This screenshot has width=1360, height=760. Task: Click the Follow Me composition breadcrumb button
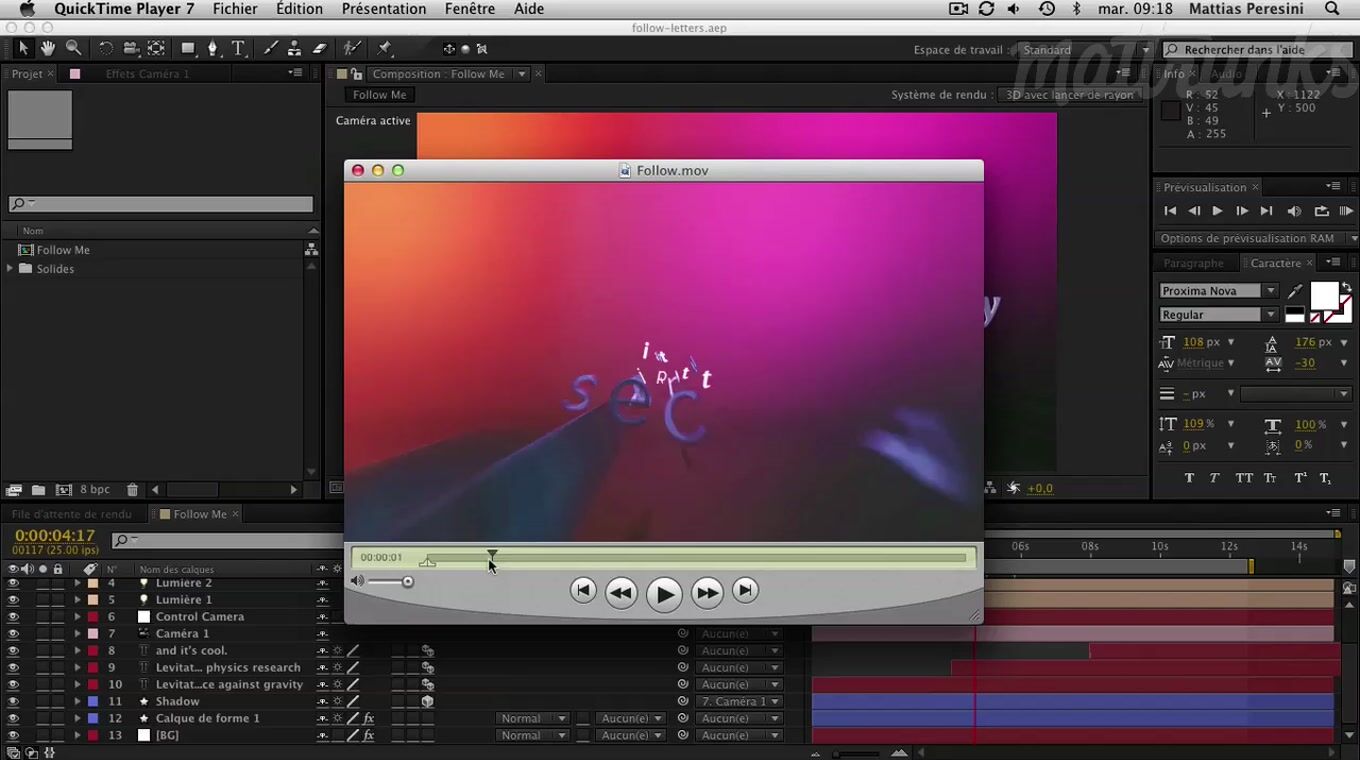click(379, 95)
